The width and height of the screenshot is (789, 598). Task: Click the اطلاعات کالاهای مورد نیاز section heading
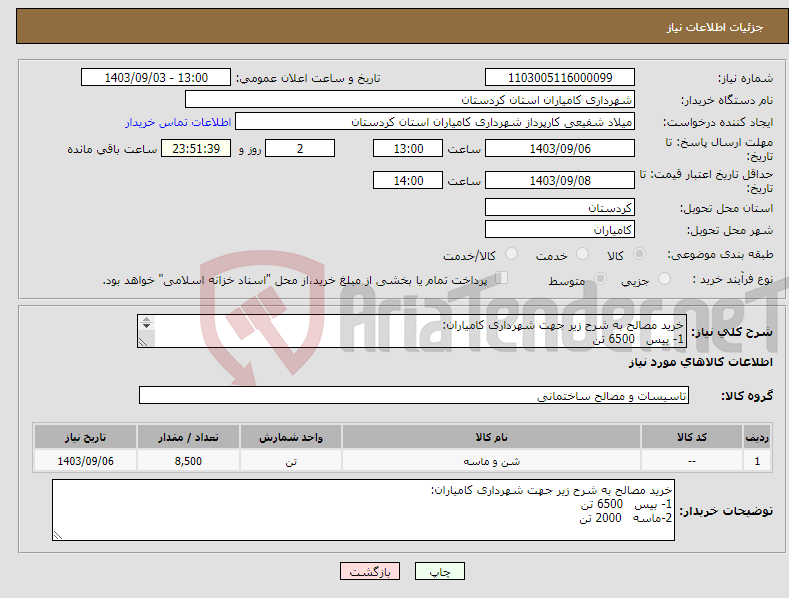[700, 362]
